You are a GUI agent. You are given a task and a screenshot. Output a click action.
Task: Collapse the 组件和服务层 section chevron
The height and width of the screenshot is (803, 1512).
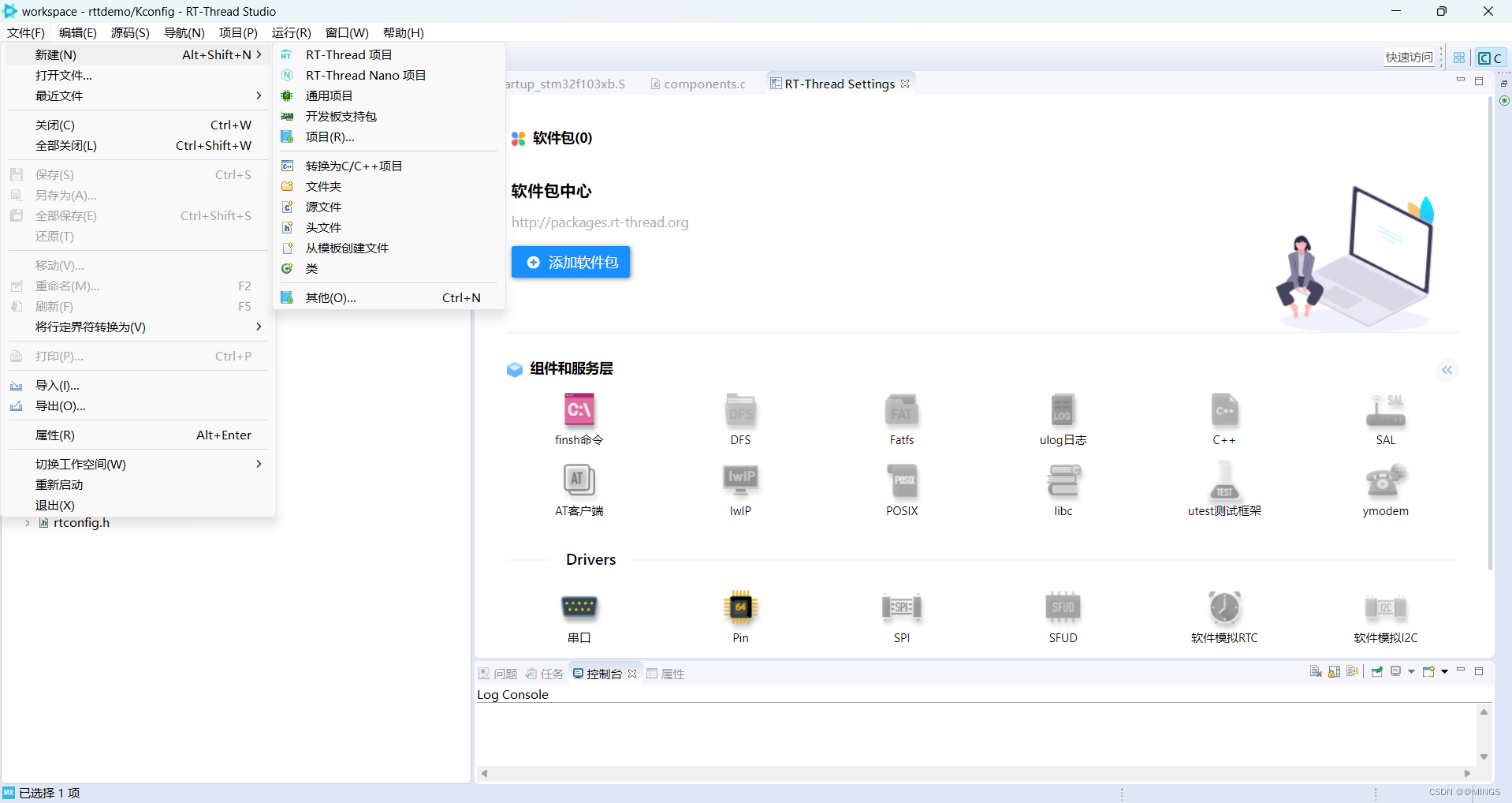click(x=1447, y=370)
